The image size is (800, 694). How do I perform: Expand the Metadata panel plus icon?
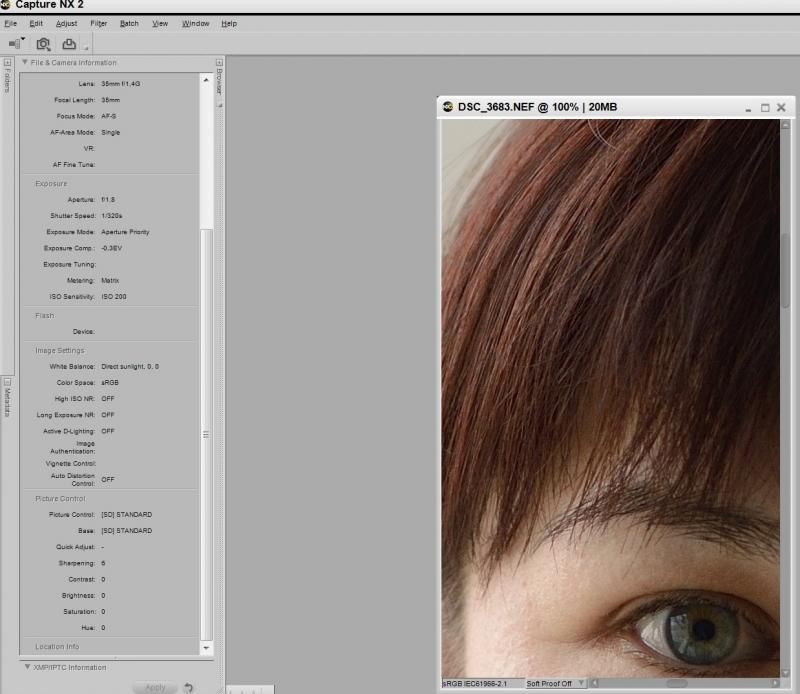(7, 382)
